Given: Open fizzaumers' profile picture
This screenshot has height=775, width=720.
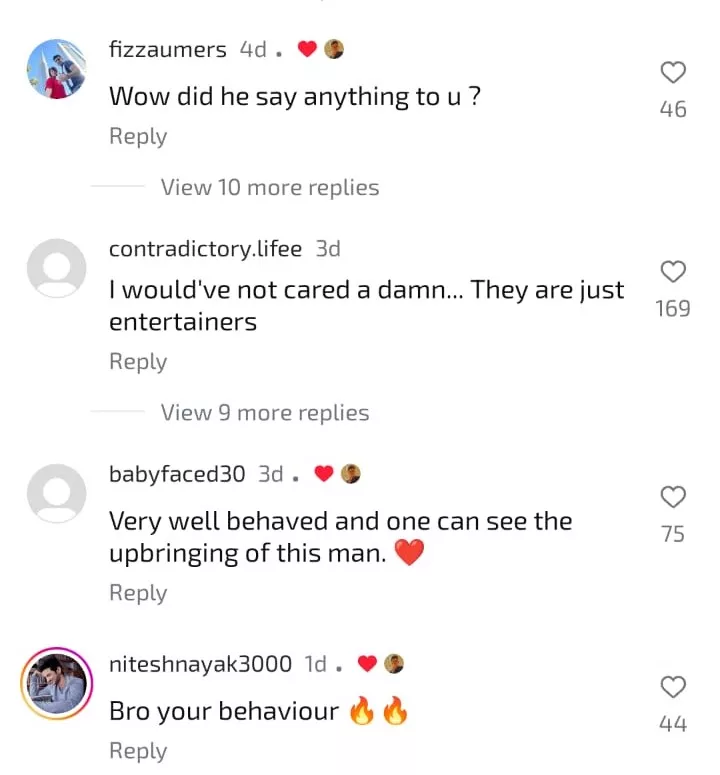Looking at the screenshot, I should tap(56, 68).
